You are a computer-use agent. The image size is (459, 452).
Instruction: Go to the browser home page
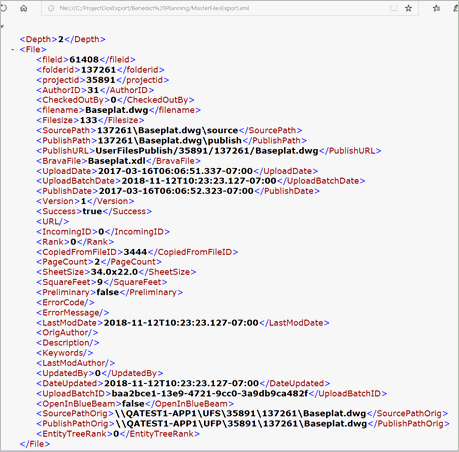pyautogui.click(x=24, y=8)
